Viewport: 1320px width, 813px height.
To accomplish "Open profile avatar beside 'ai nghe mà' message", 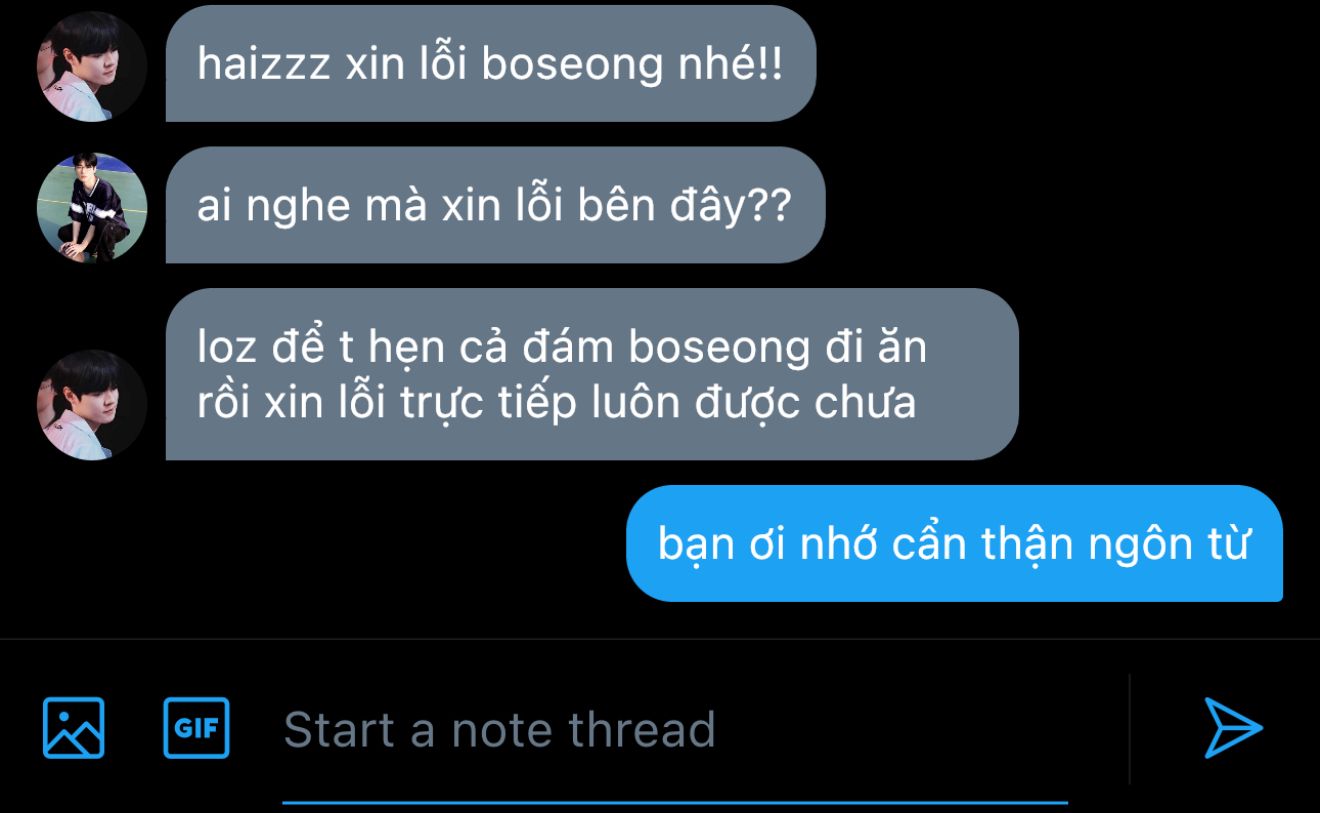I will point(92,207).
